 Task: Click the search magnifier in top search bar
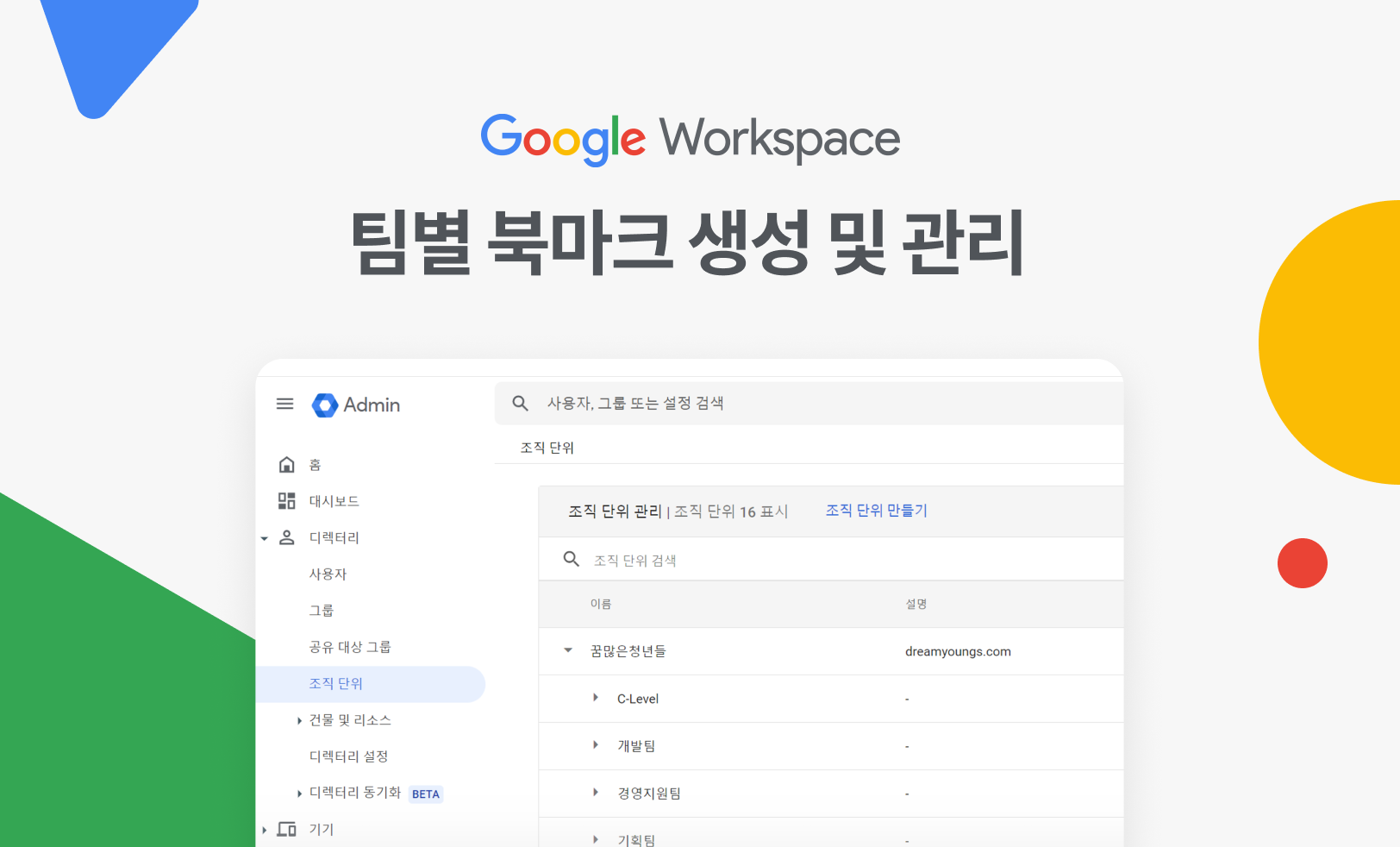pyautogui.click(x=520, y=403)
